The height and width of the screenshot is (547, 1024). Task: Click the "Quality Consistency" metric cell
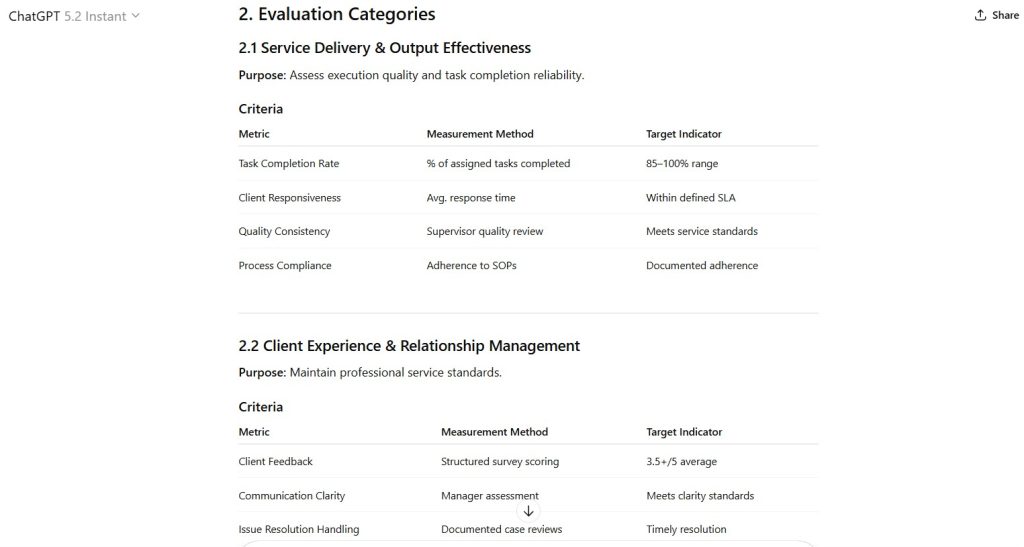coord(284,232)
